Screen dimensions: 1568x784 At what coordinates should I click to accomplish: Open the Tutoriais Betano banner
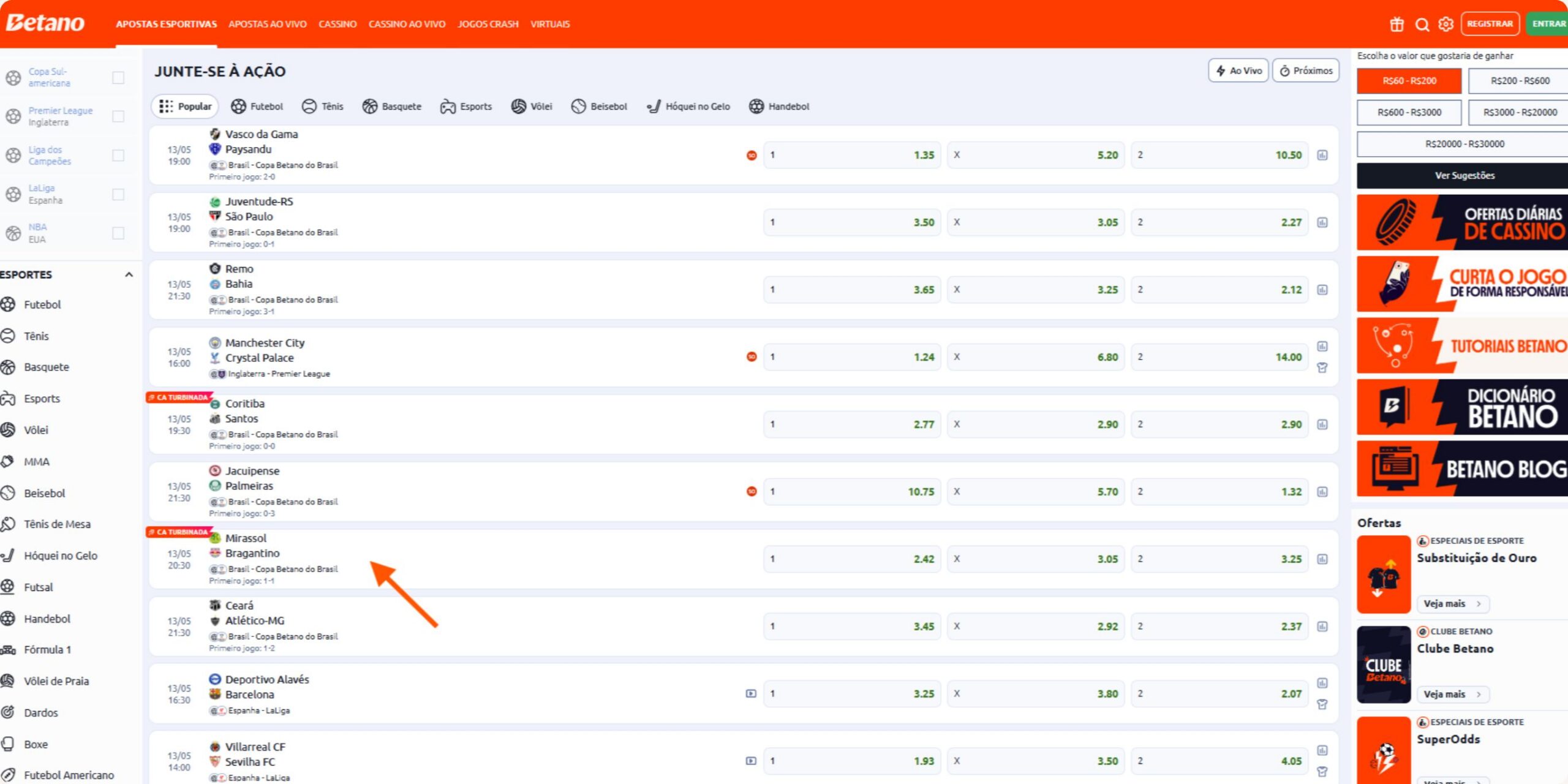coord(1463,345)
